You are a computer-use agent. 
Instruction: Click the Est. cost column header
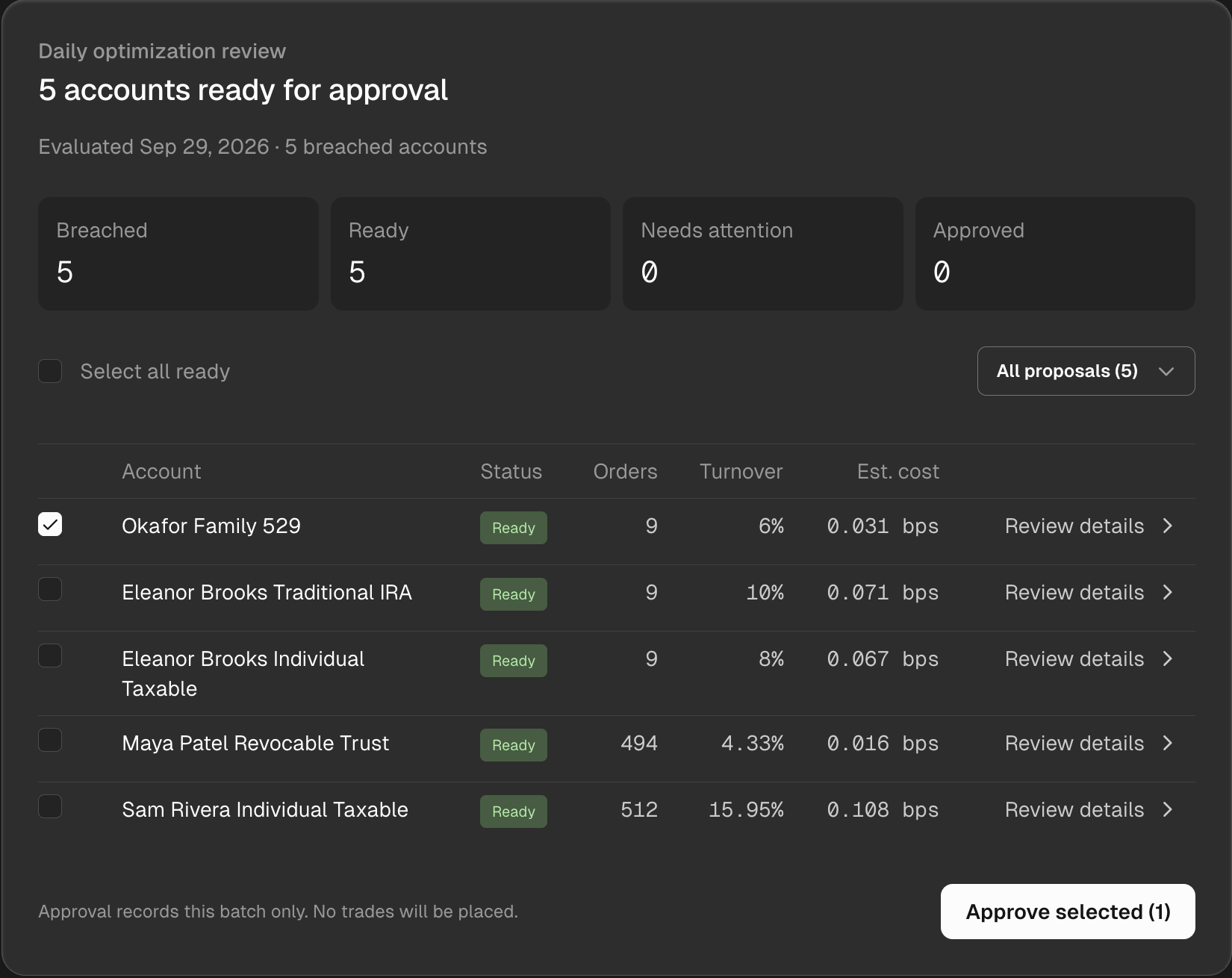898,472
